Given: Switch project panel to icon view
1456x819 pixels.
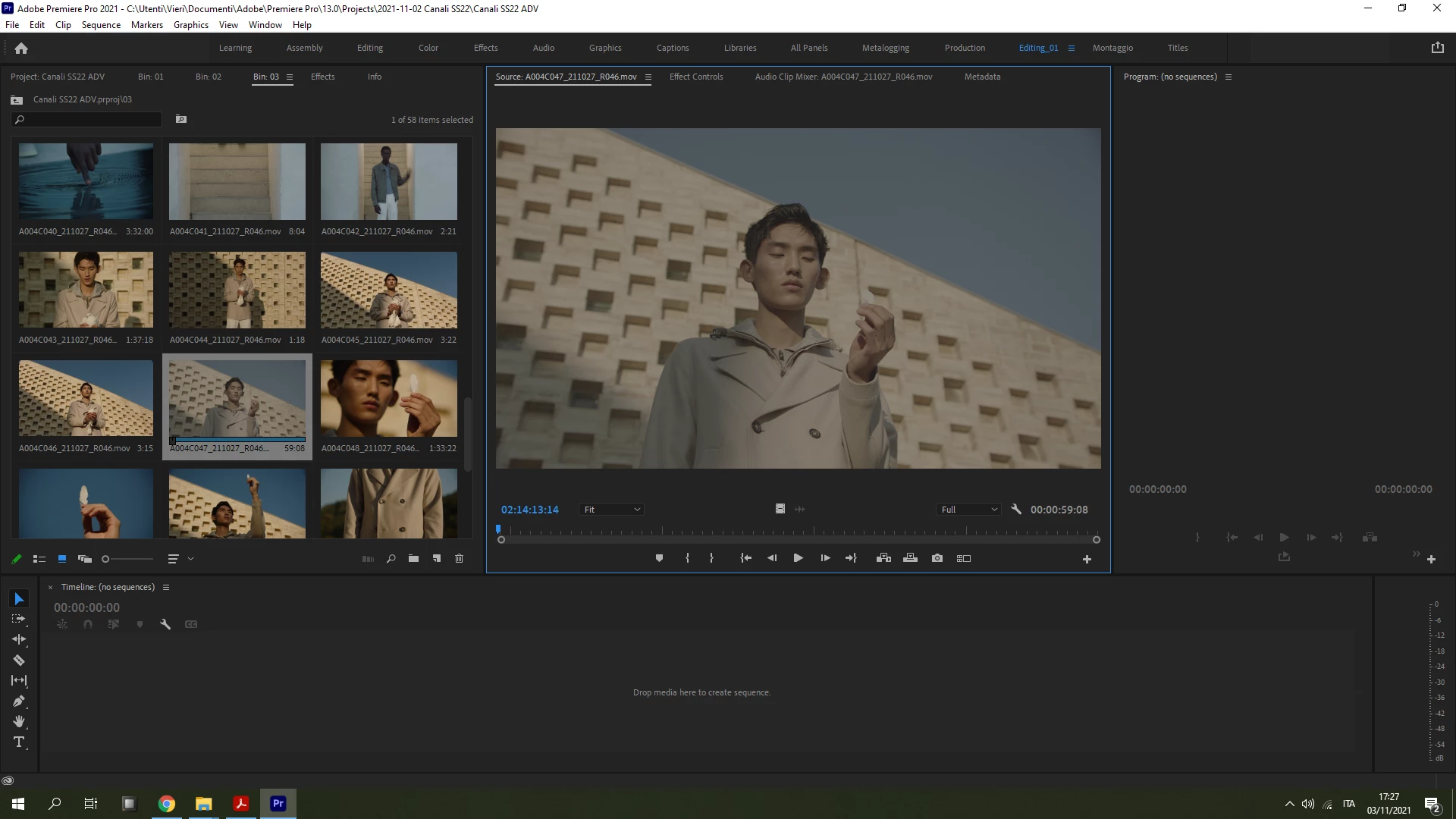Looking at the screenshot, I should tap(62, 559).
